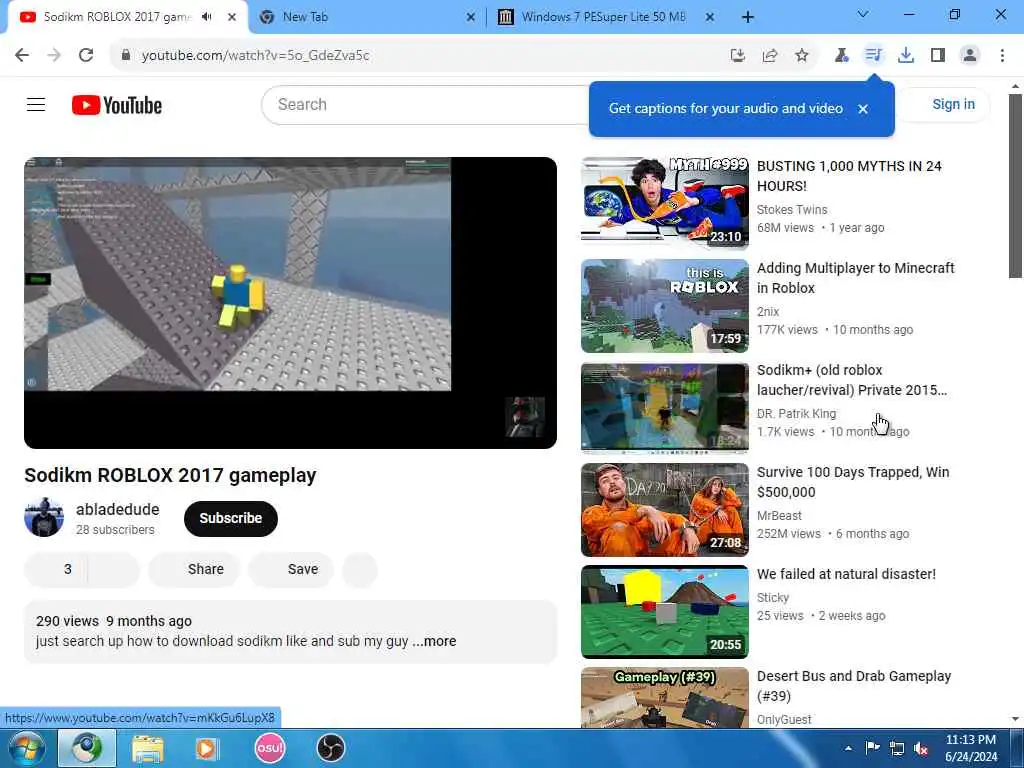Screen dimensions: 1024x768
Task: Like the video showing 3 likes
Action: 56,569
